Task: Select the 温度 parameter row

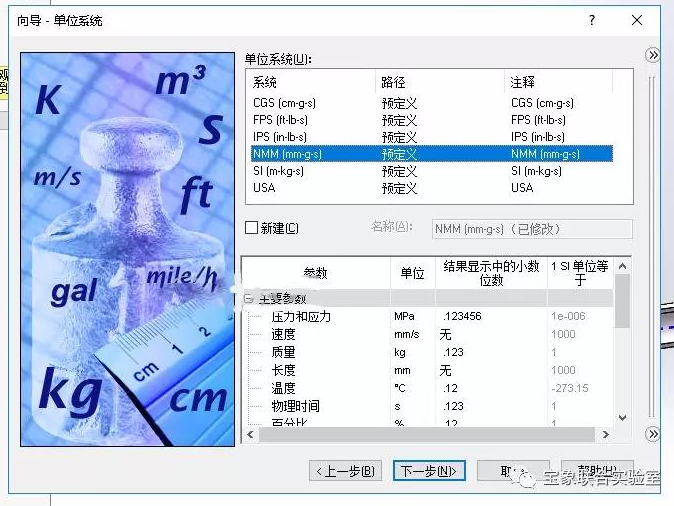Action: coord(283,388)
